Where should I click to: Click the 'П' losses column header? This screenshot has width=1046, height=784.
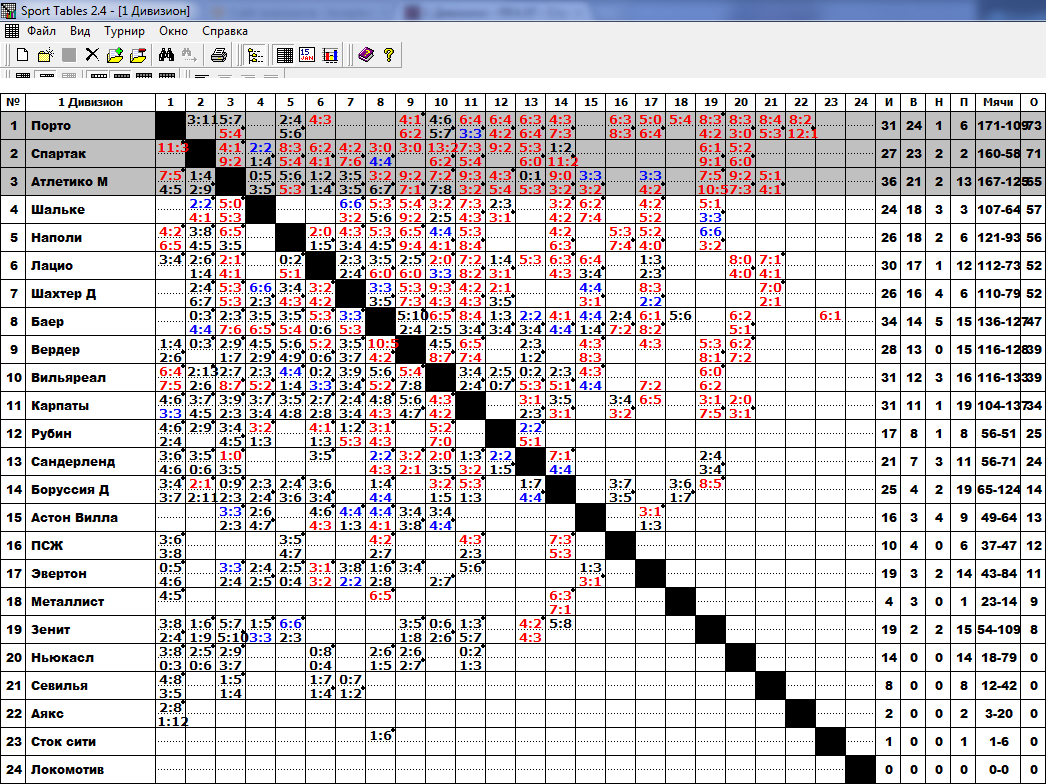[963, 102]
